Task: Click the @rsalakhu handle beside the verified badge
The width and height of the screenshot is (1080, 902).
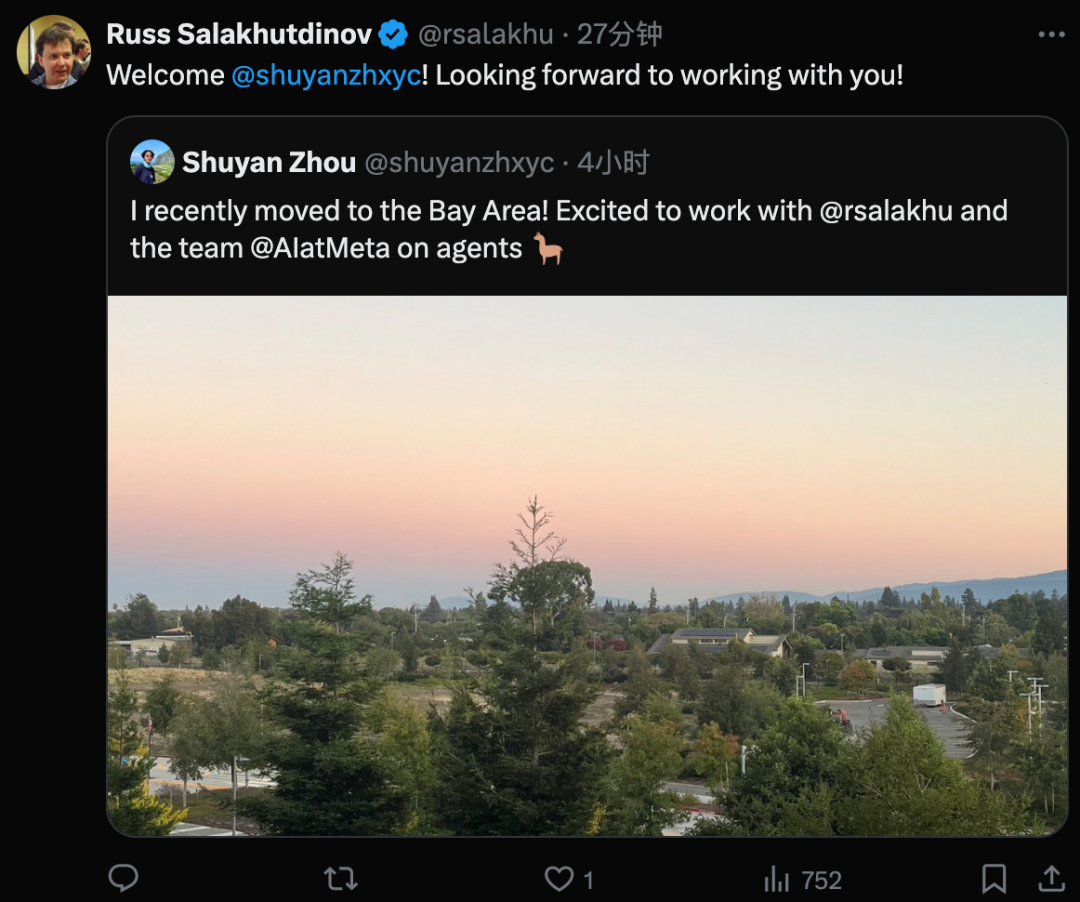Action: tap(485, 35)
